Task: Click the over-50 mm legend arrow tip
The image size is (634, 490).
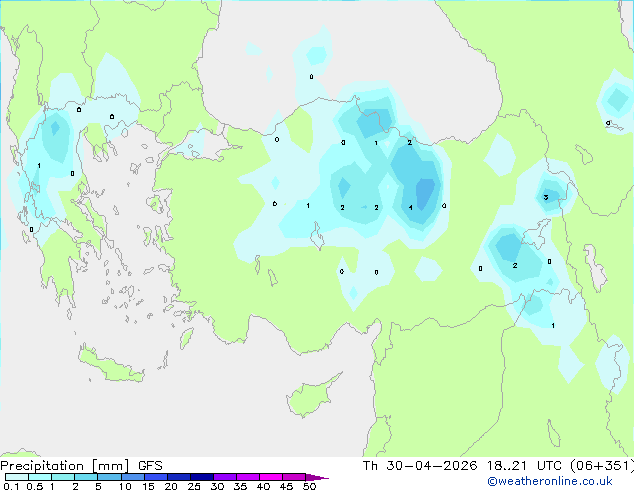Action: (317, 477)
